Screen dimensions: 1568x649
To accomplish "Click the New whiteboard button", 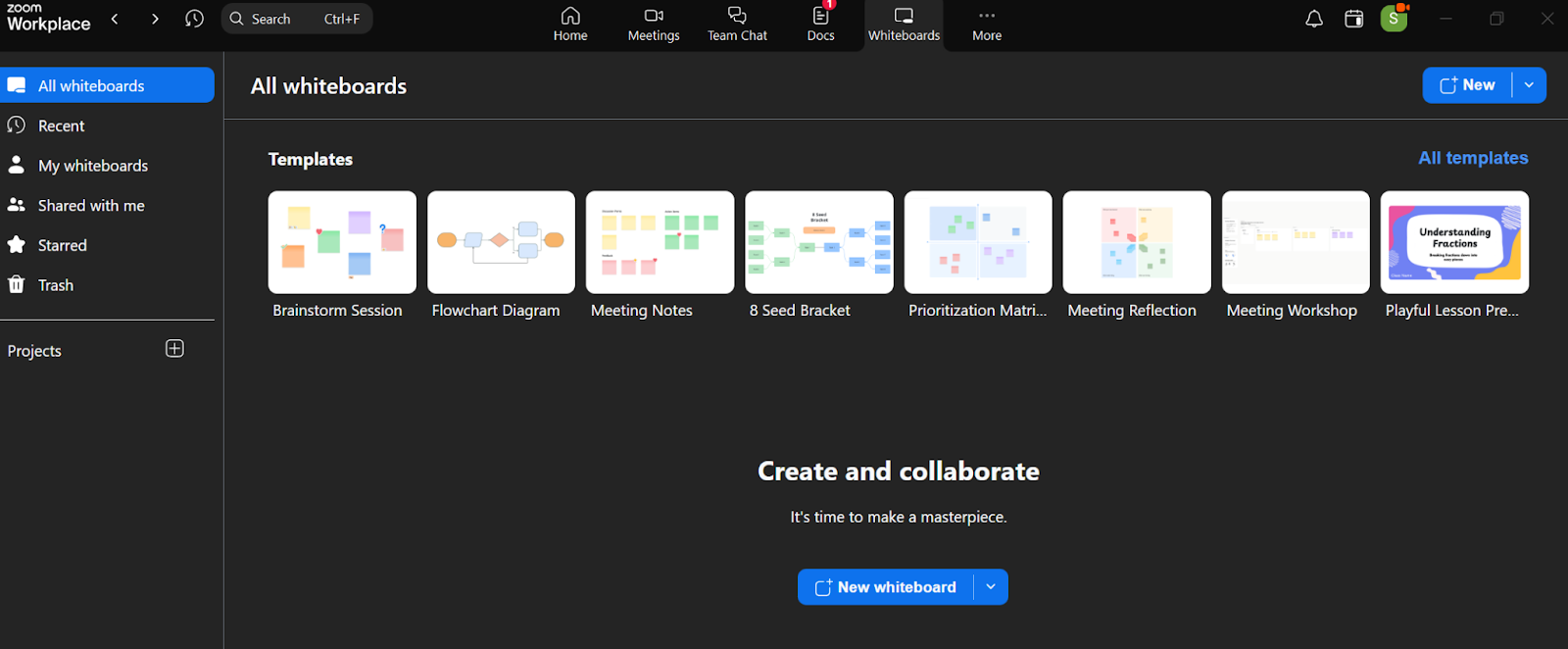I will click(886, 587).
